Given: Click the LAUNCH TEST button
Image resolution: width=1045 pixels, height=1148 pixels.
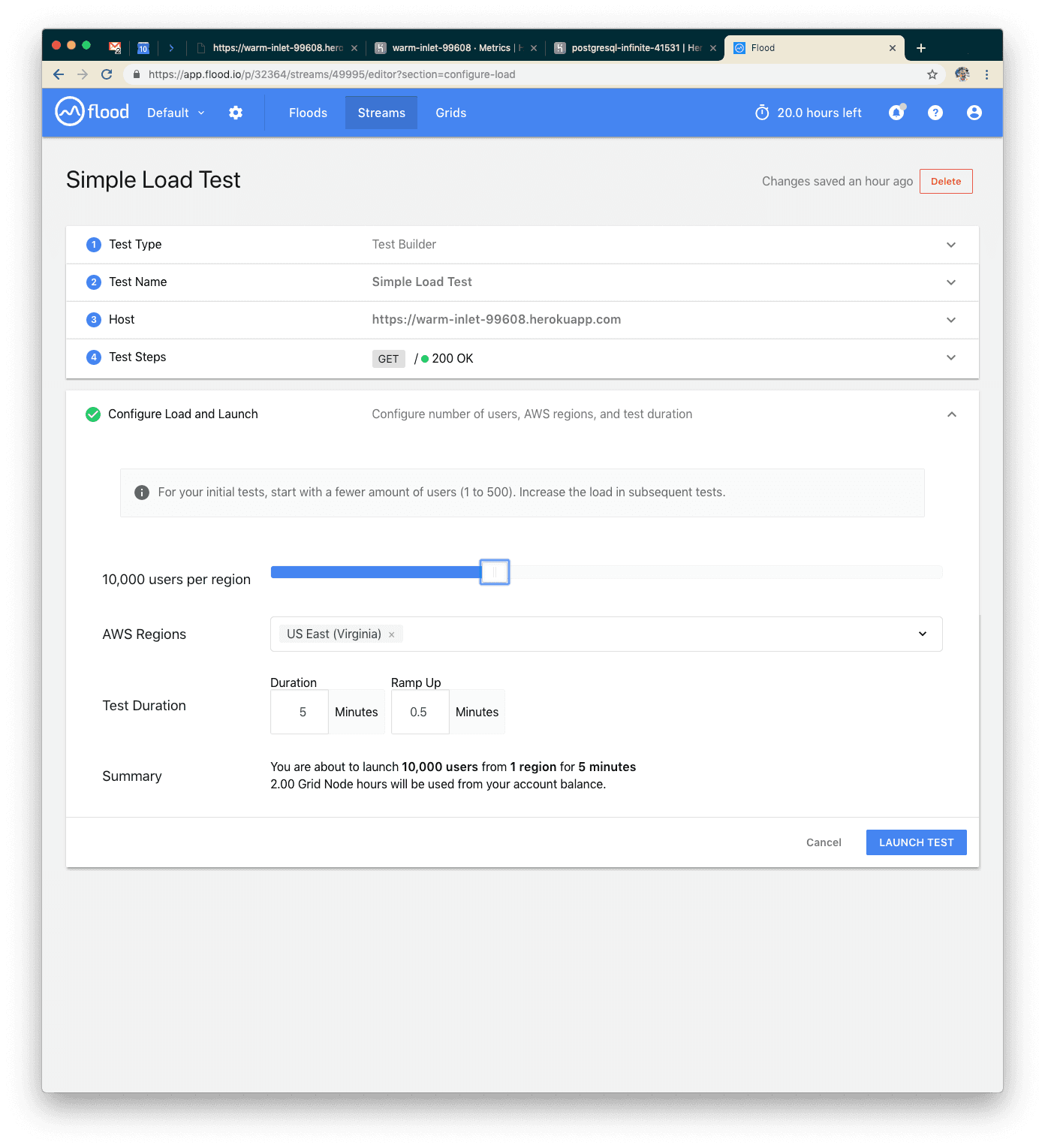Looking at the screenshot, I should click(x=916, y=842).
